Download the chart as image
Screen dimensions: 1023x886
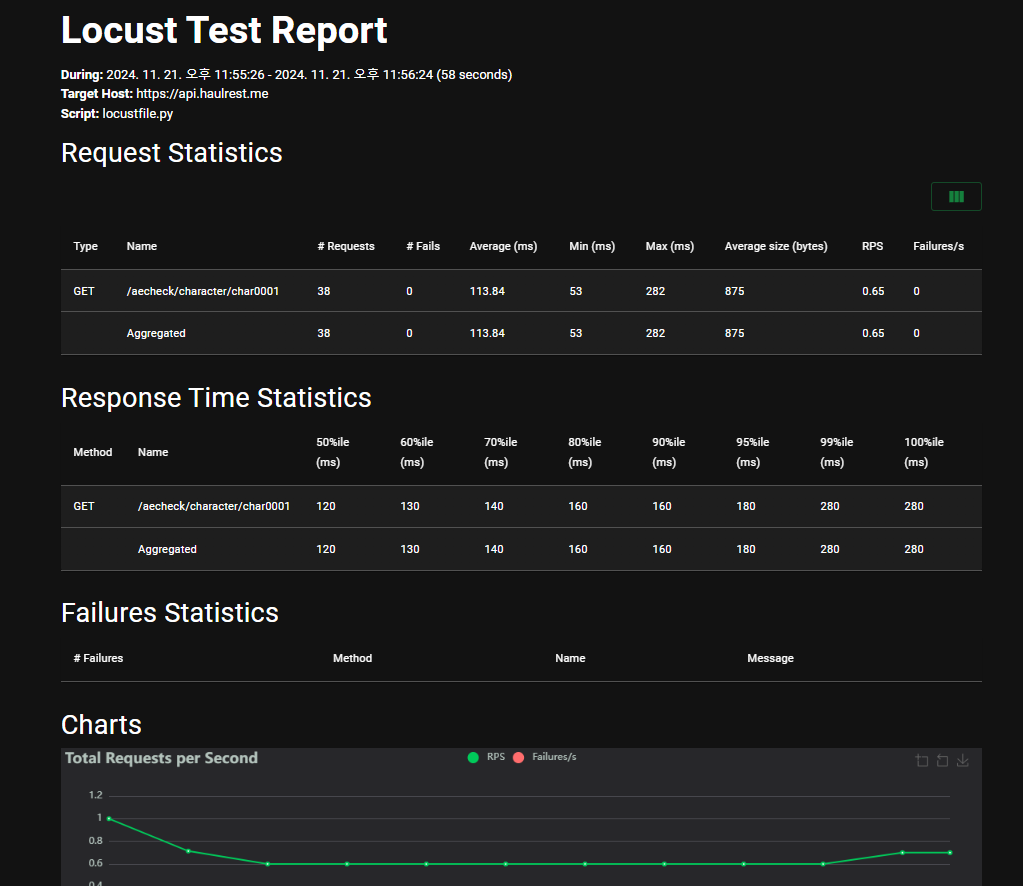963,761
